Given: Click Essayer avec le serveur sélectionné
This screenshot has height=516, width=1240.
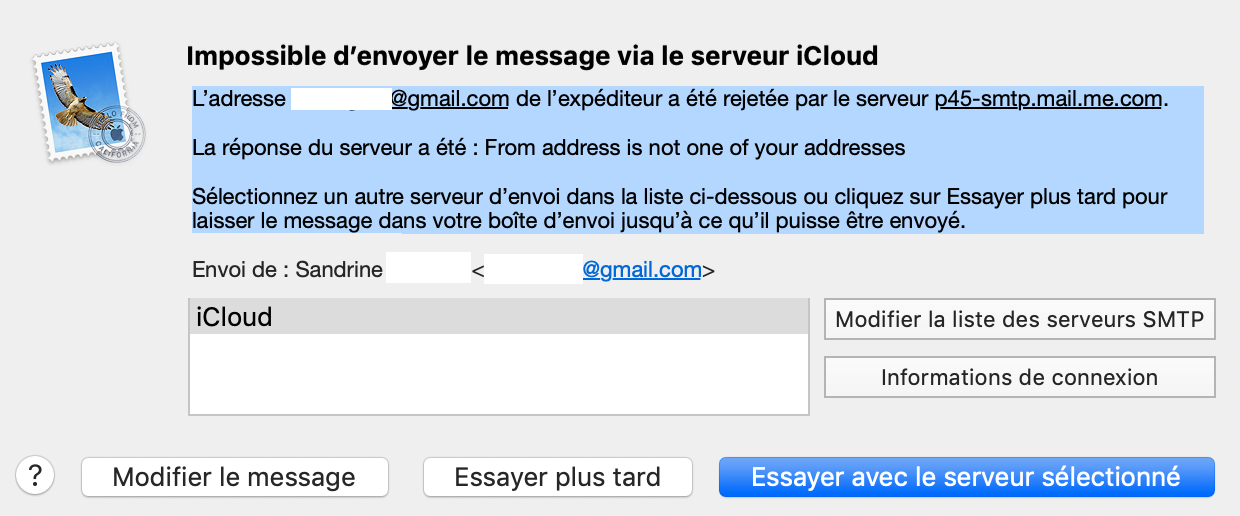Looking at the screenshot, I should pos(966,477).
